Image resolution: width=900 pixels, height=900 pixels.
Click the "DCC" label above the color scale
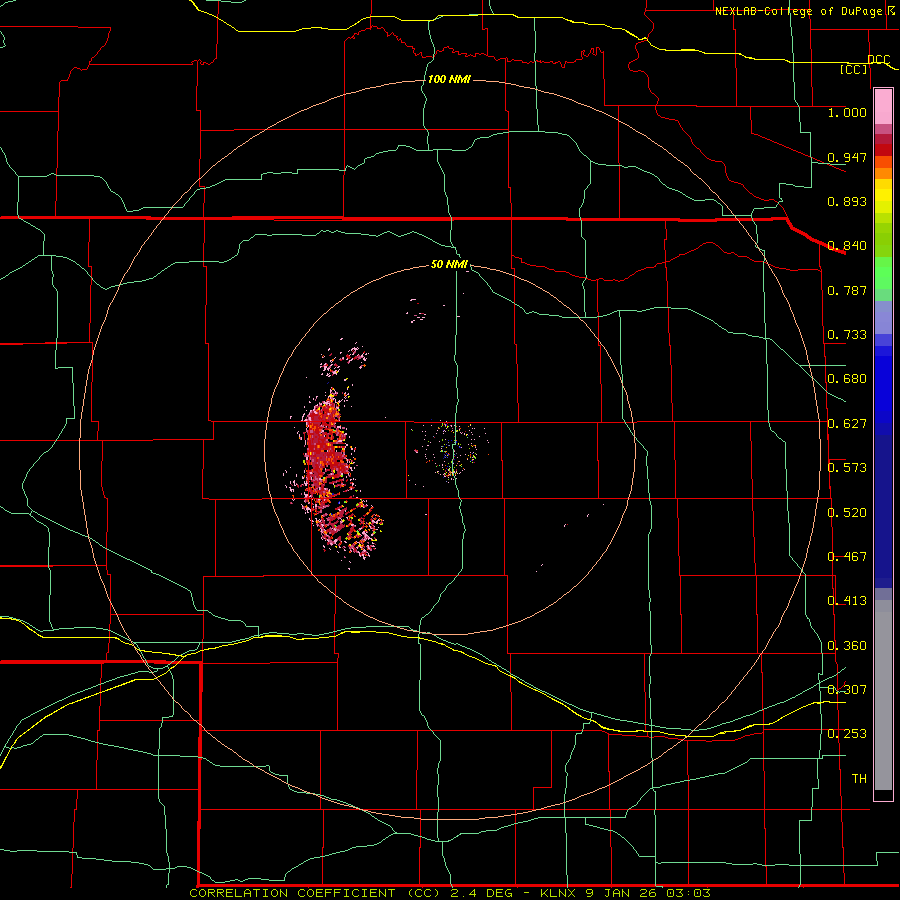pos(878,60)
